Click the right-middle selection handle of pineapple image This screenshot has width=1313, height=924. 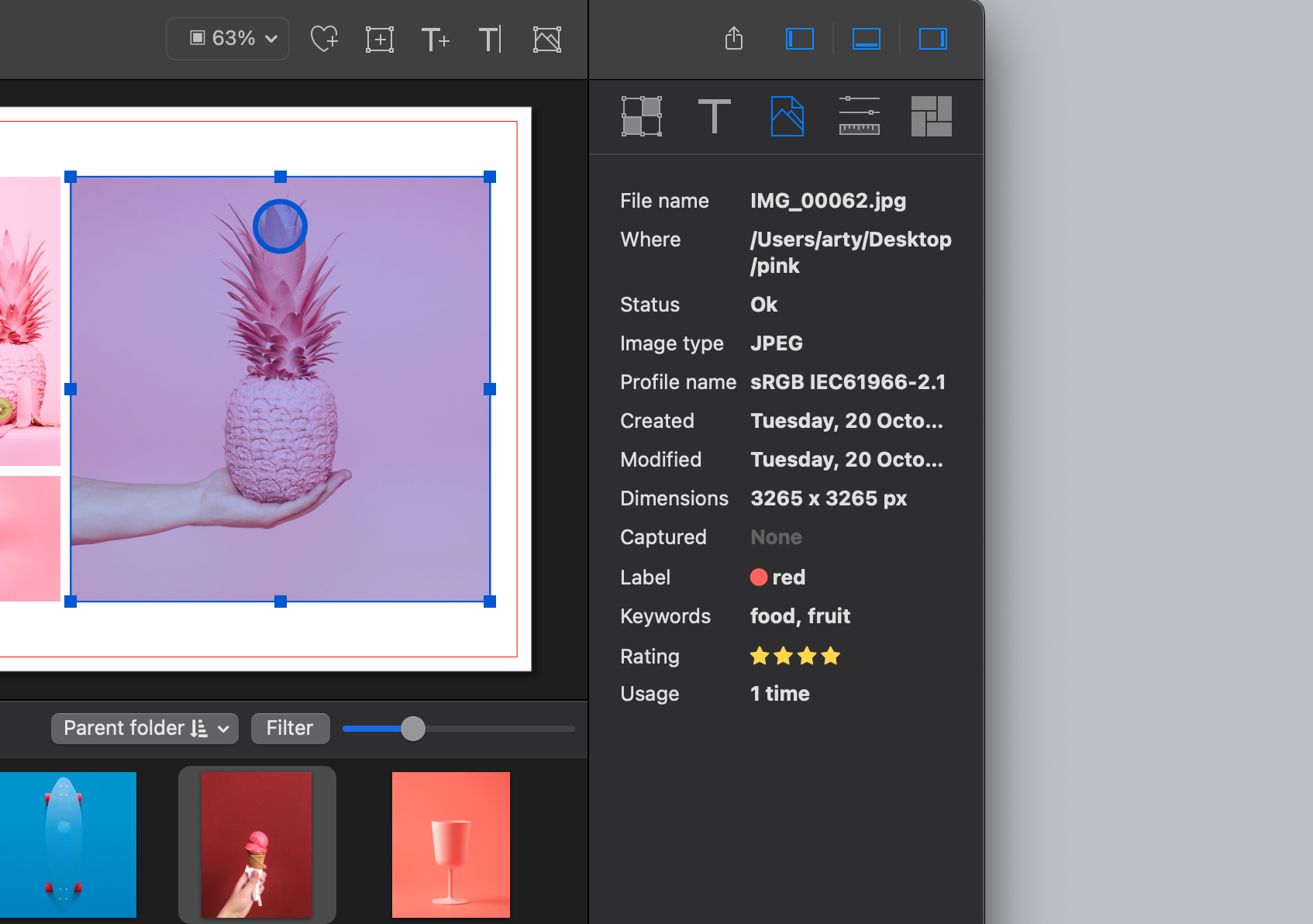tap(490, 389)
